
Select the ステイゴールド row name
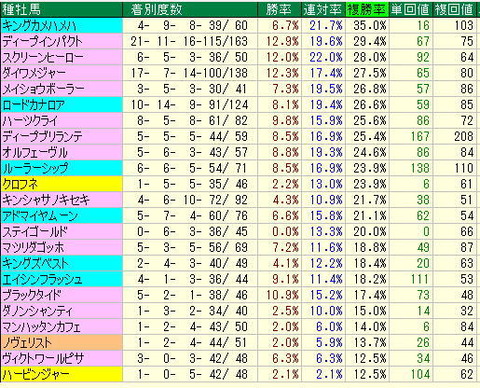[x=35, y=232]
